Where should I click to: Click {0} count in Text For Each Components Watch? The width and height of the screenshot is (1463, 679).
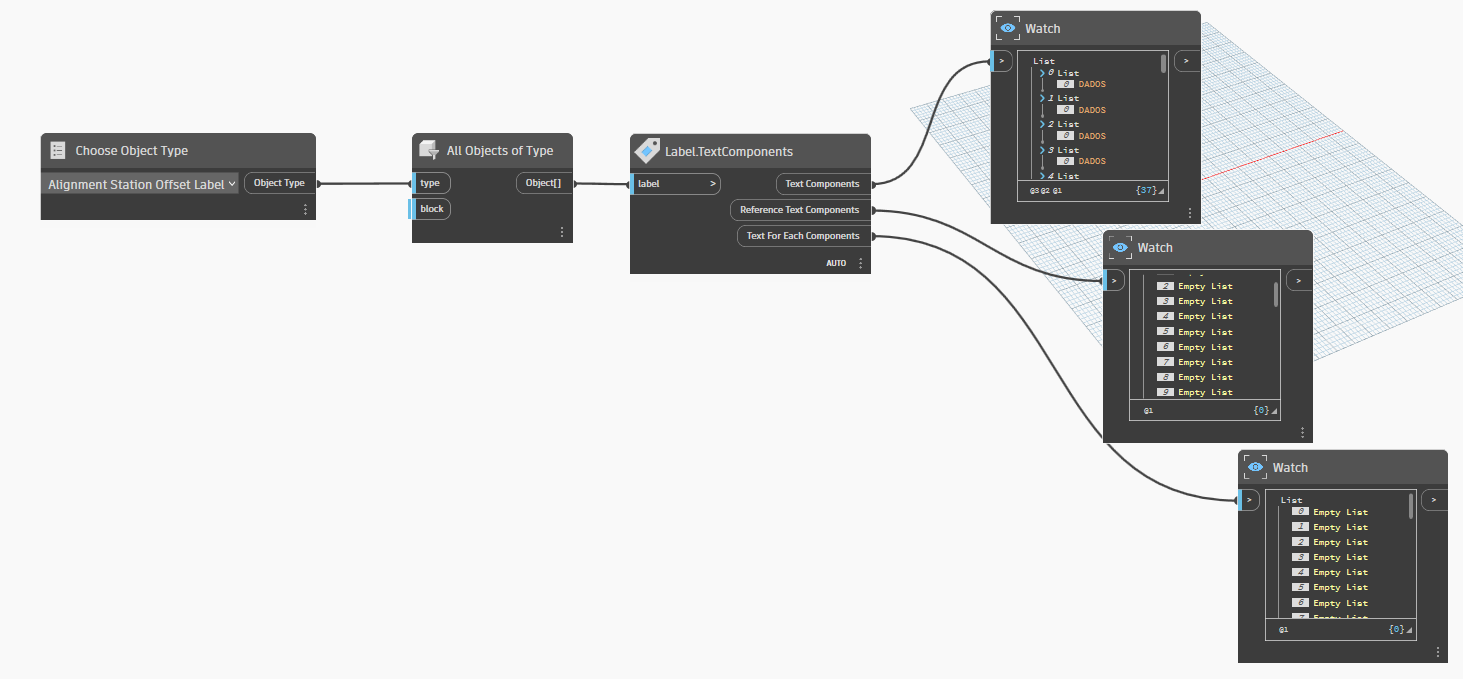[x=1396, y=630]
